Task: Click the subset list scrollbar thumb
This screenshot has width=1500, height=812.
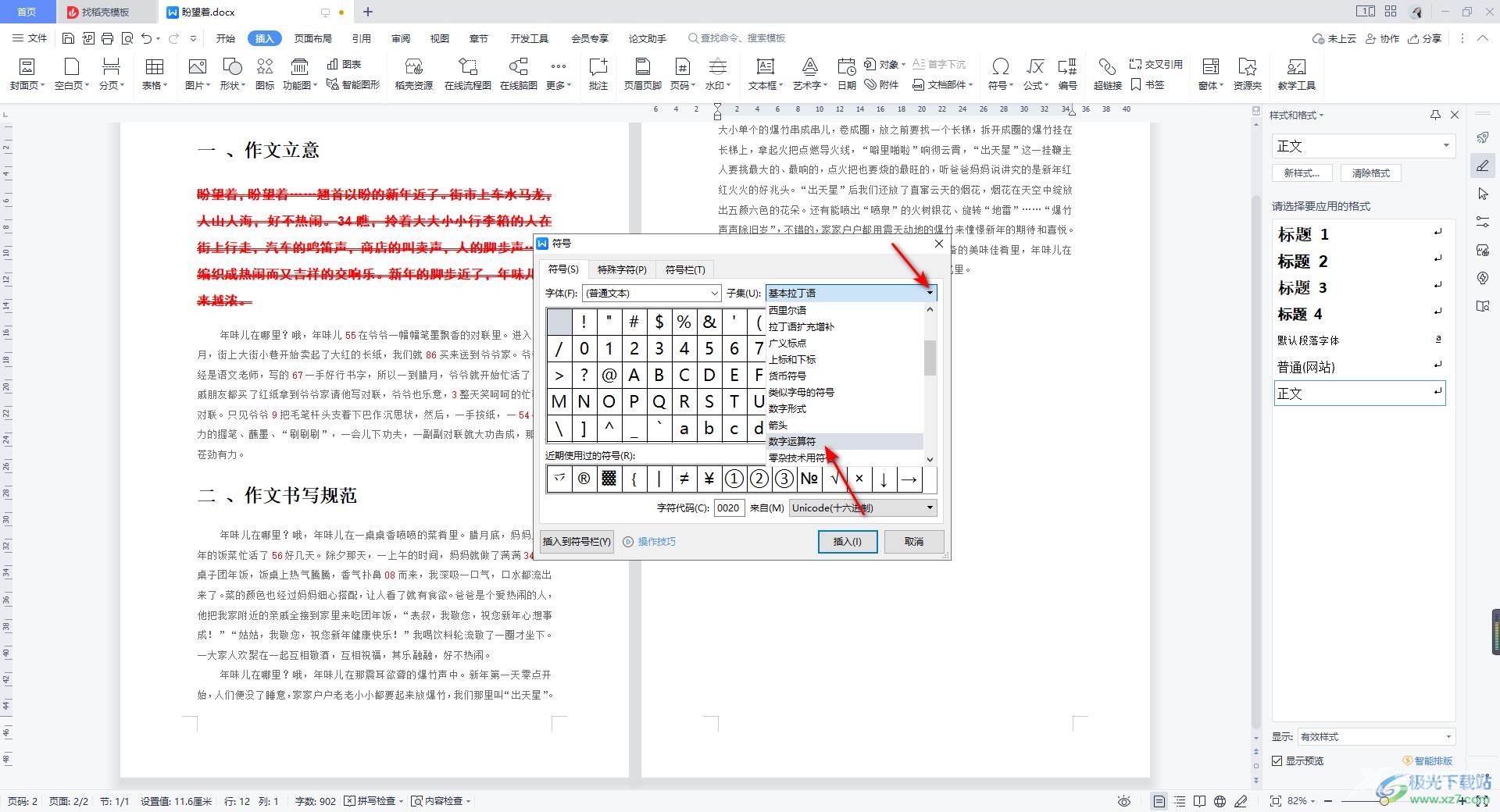Action: [930, 358]
